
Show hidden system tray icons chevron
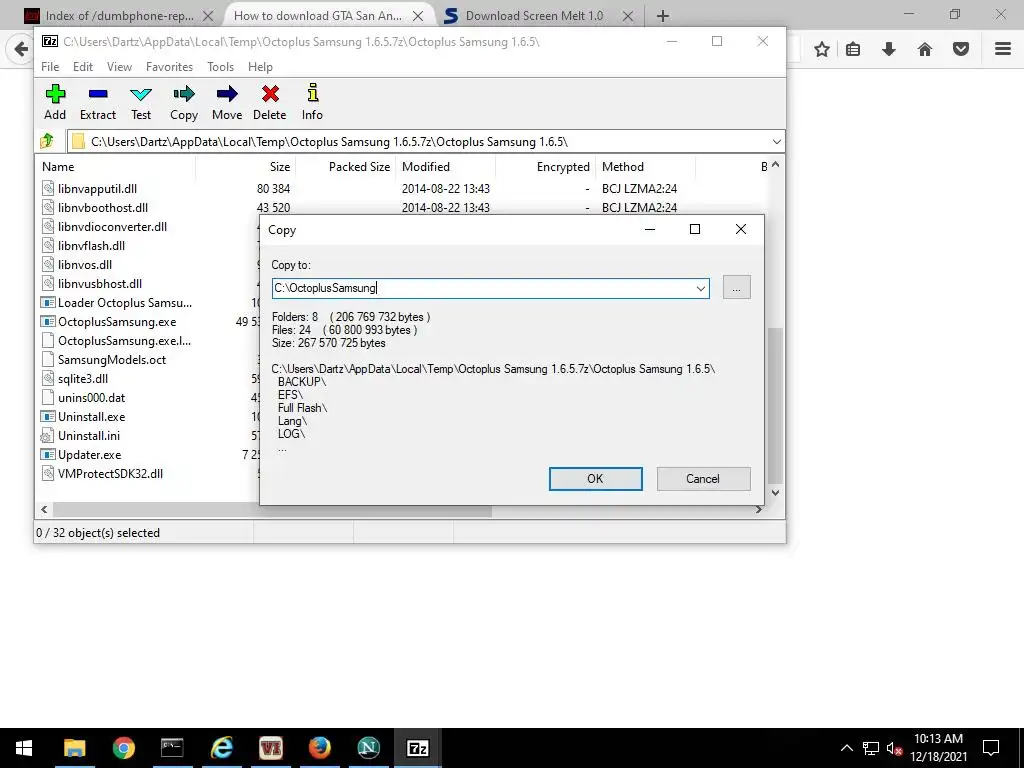coord(846,748)
